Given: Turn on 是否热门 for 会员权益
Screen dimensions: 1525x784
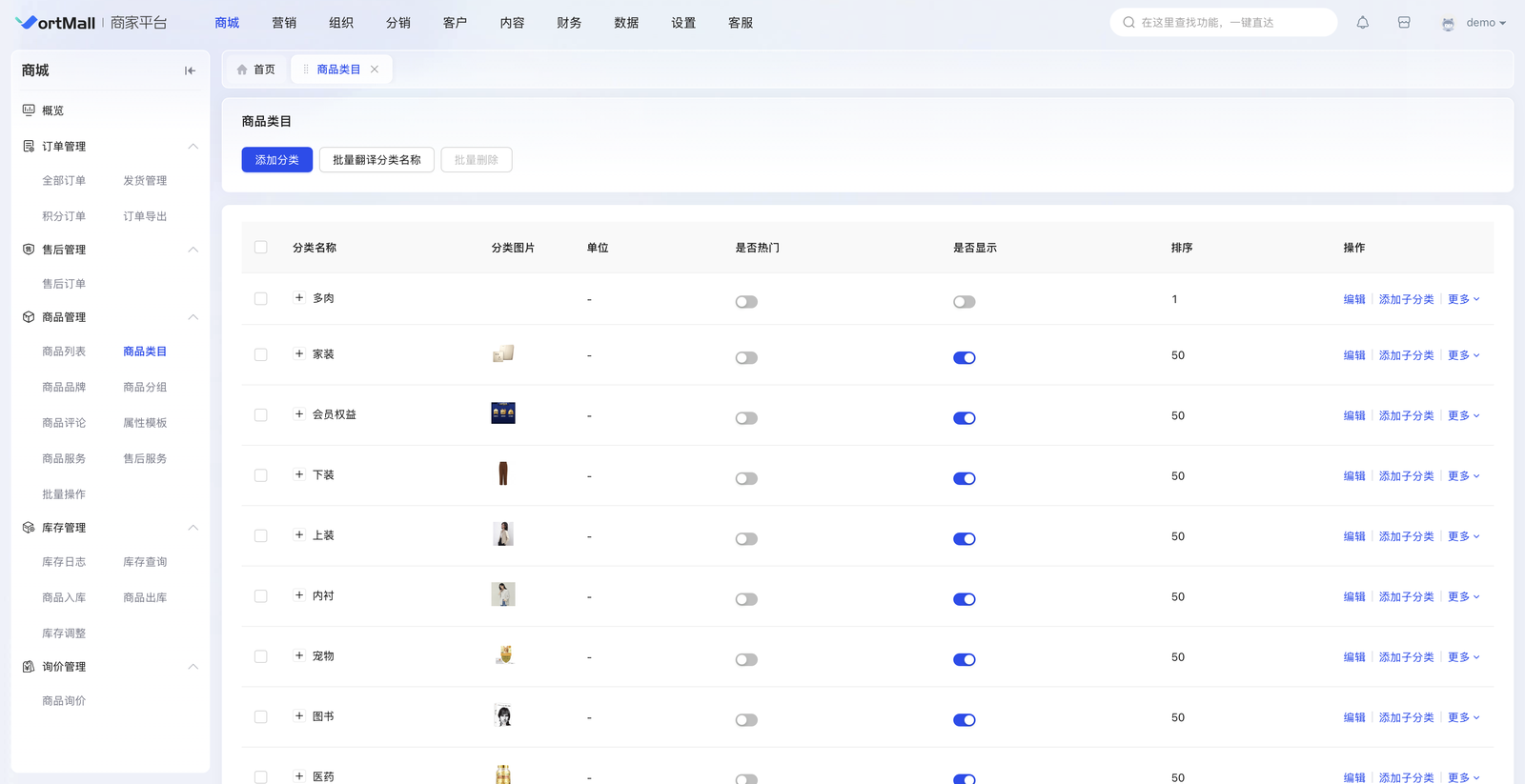Looking at the screenshot, I should (x=746, y=418).
